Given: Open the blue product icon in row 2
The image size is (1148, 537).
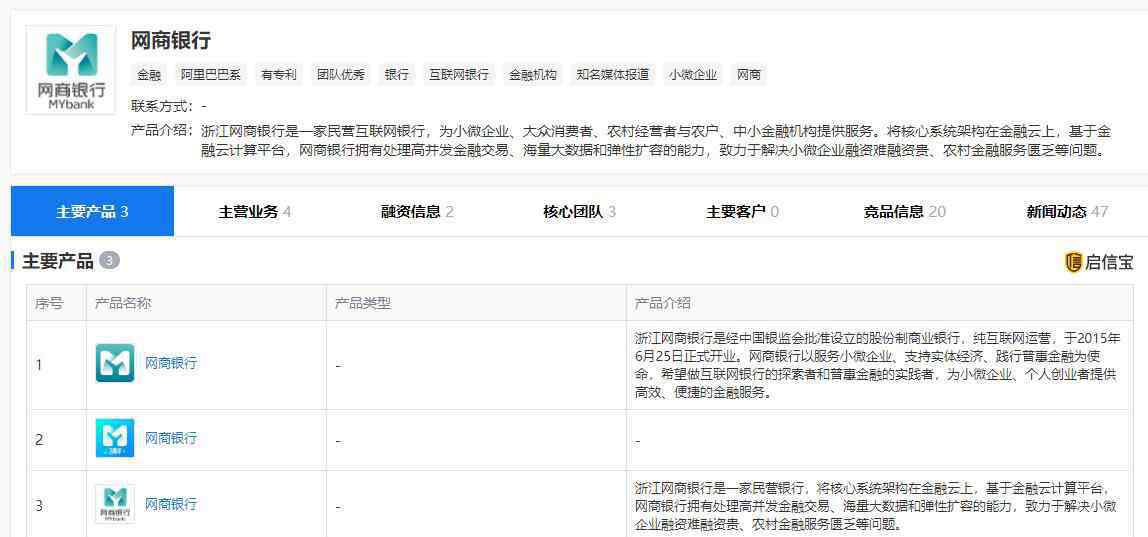Looking at the screenshot, I should coord(115,438).
